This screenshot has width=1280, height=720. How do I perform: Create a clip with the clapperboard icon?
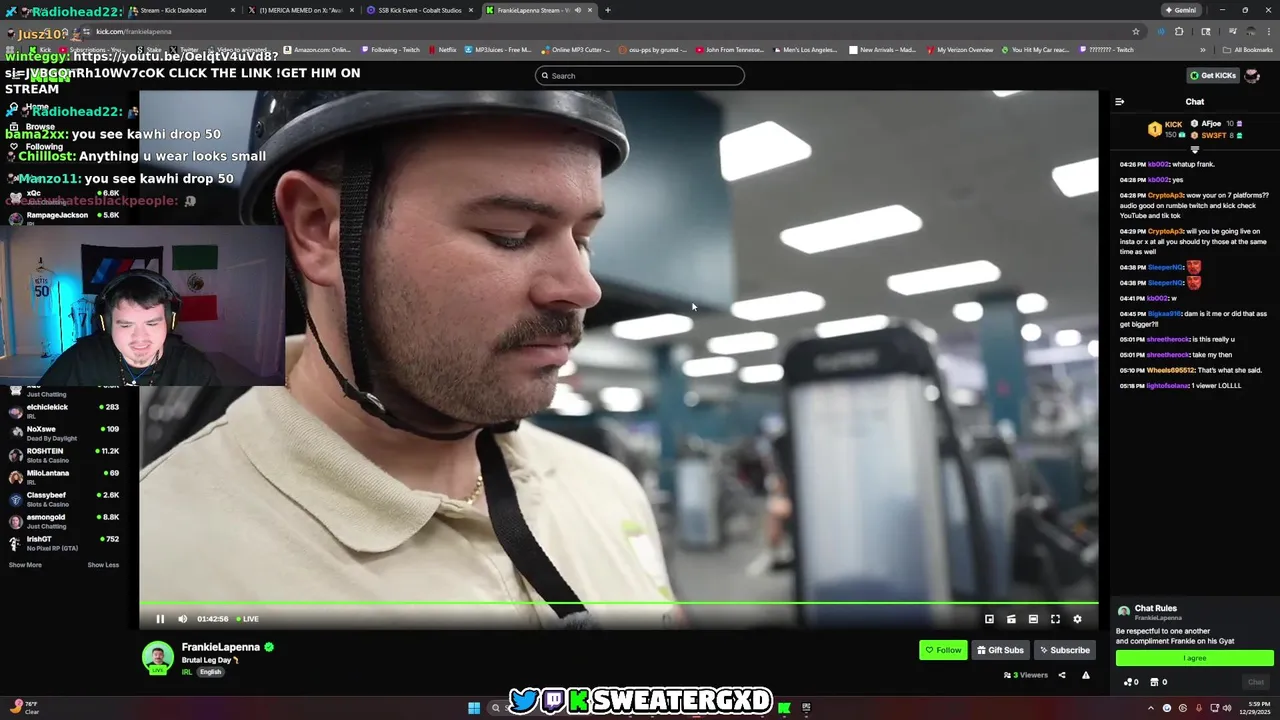pyautogui.click(x=1011, y=619)
